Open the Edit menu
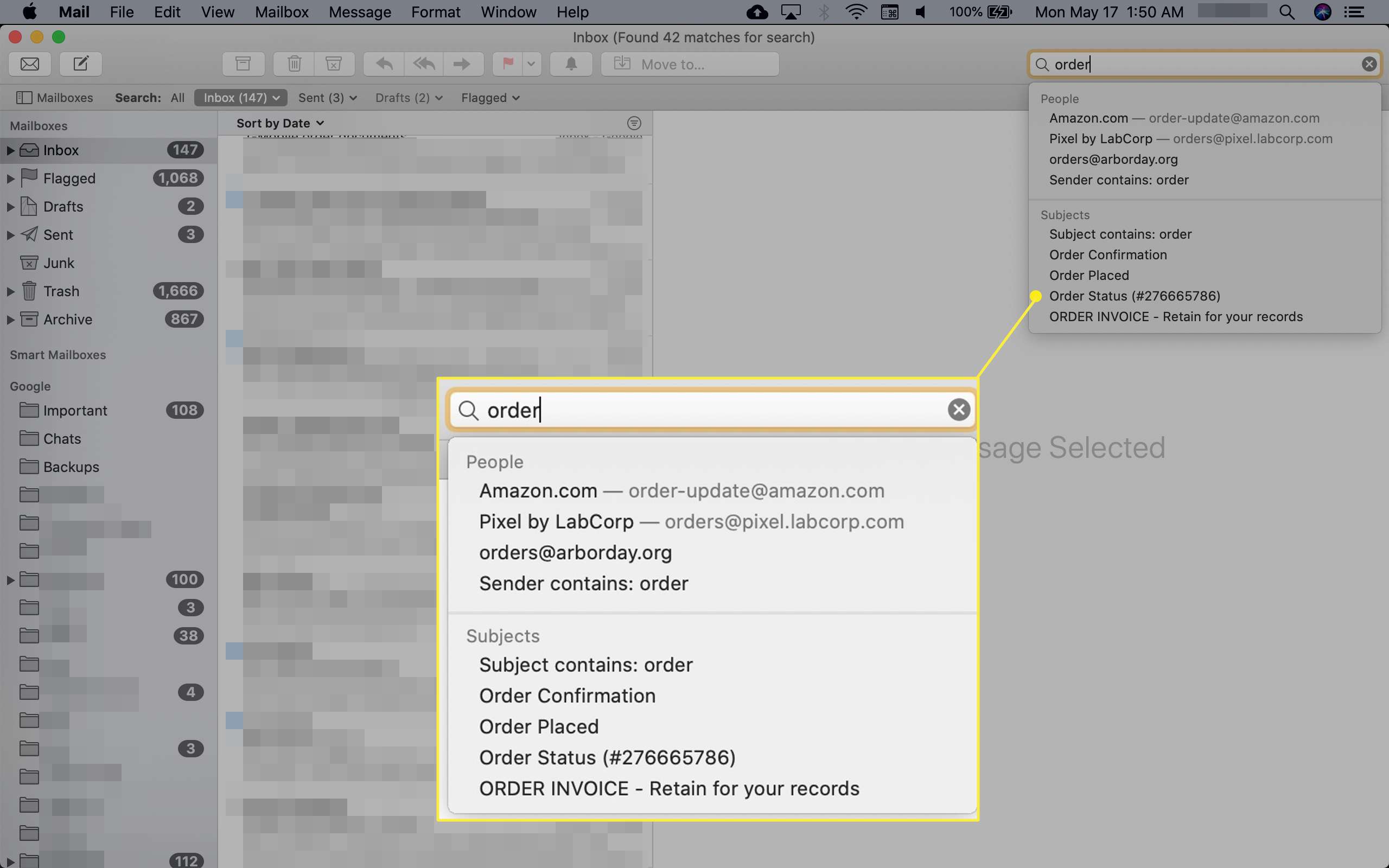Viewport: 1389px width, 868px height. coord(167,12)
